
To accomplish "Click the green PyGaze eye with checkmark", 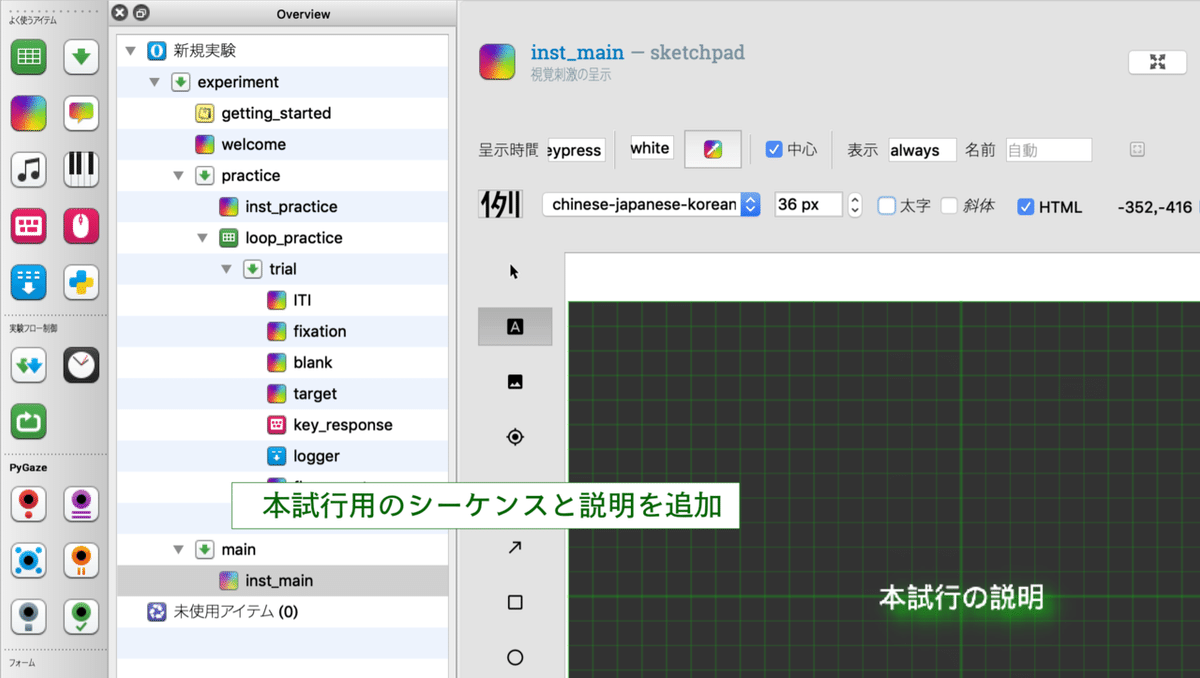I will [81, 616].
